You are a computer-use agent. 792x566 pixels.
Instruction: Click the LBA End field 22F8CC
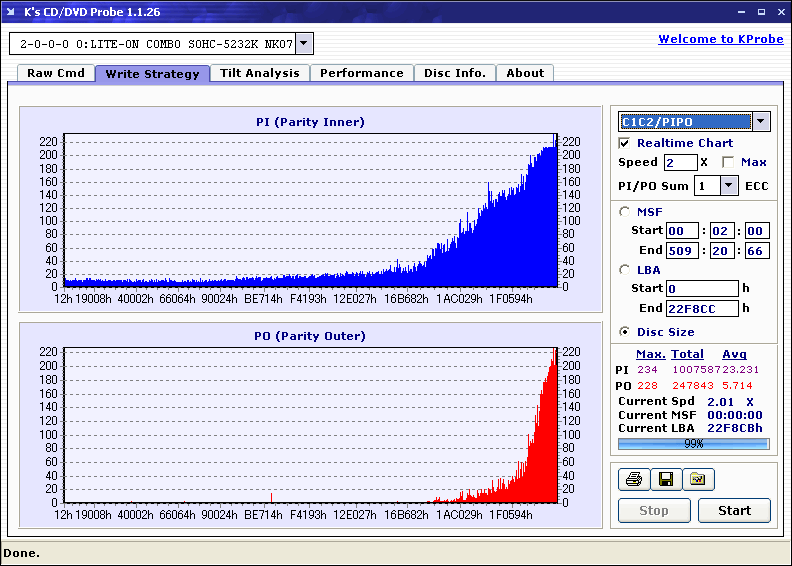tap(702, 308)
